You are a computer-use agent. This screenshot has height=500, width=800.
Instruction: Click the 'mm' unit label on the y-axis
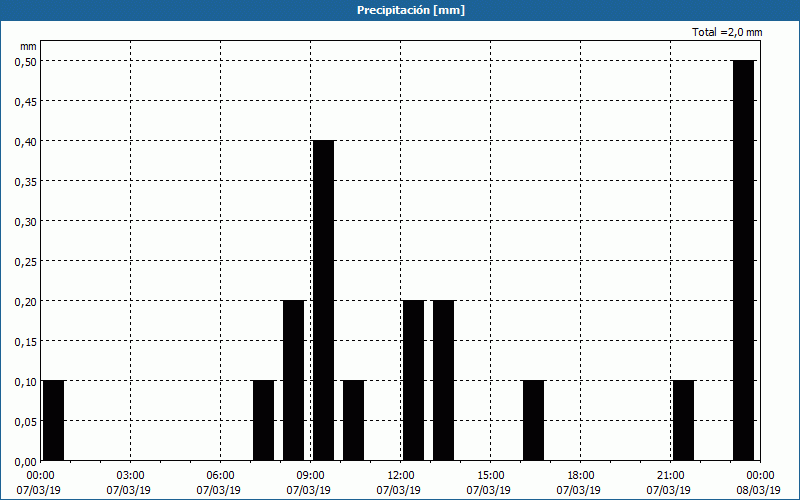click(x=28, y=46)
